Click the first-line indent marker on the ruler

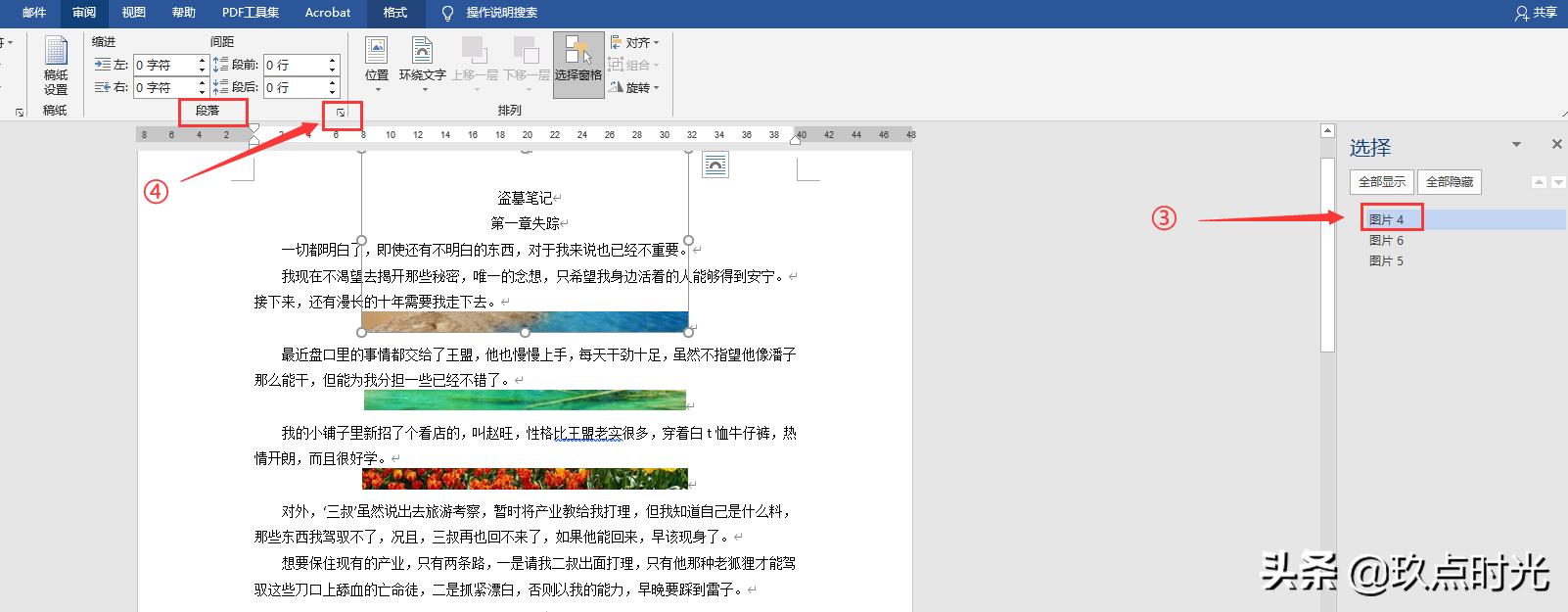point(254,129)
